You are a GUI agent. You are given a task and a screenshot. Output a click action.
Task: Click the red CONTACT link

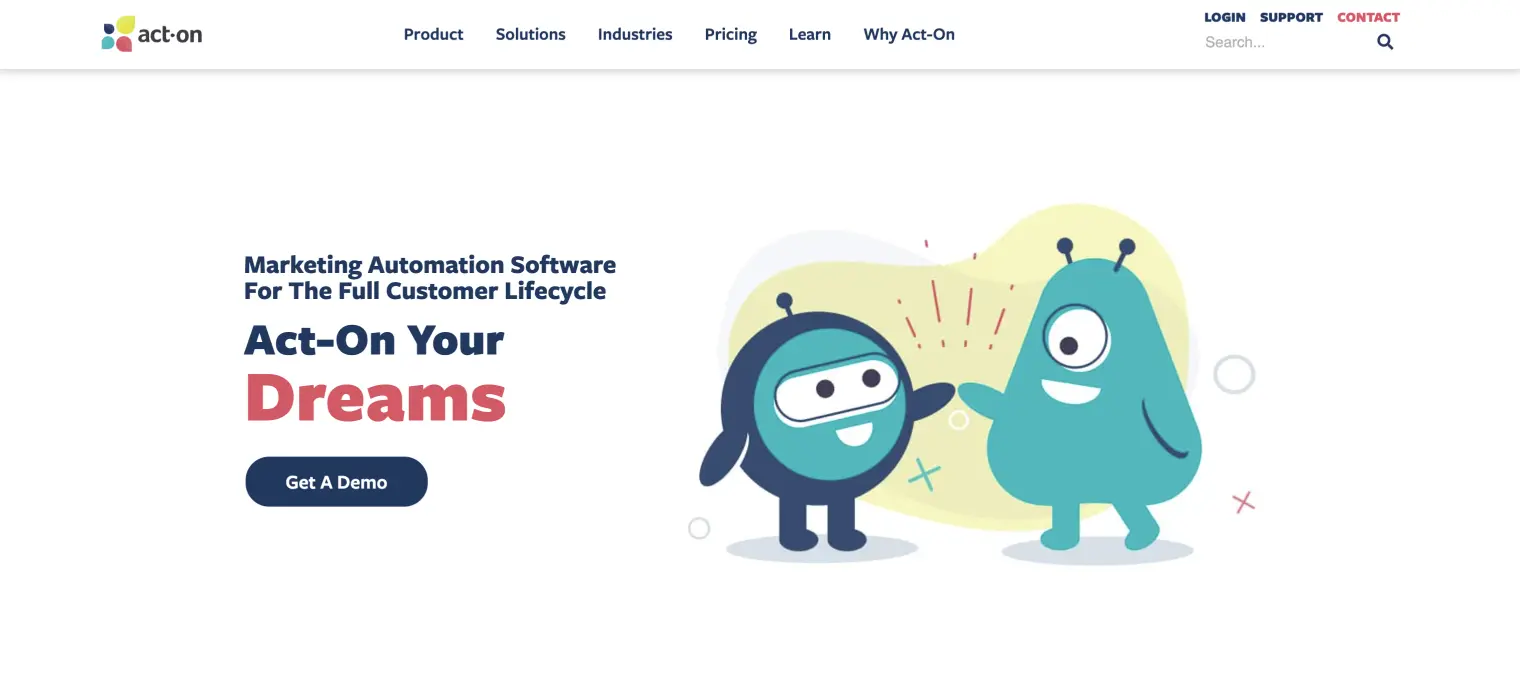tap(1368, 17)
